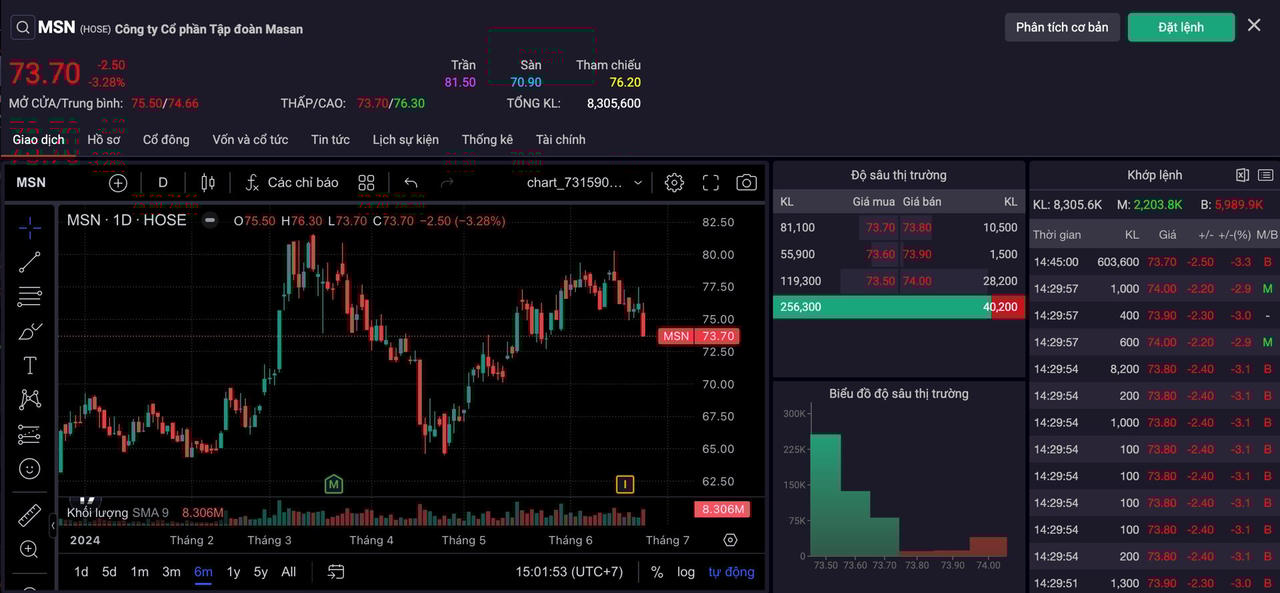Export matched orders to Excel

(1242, 175)
